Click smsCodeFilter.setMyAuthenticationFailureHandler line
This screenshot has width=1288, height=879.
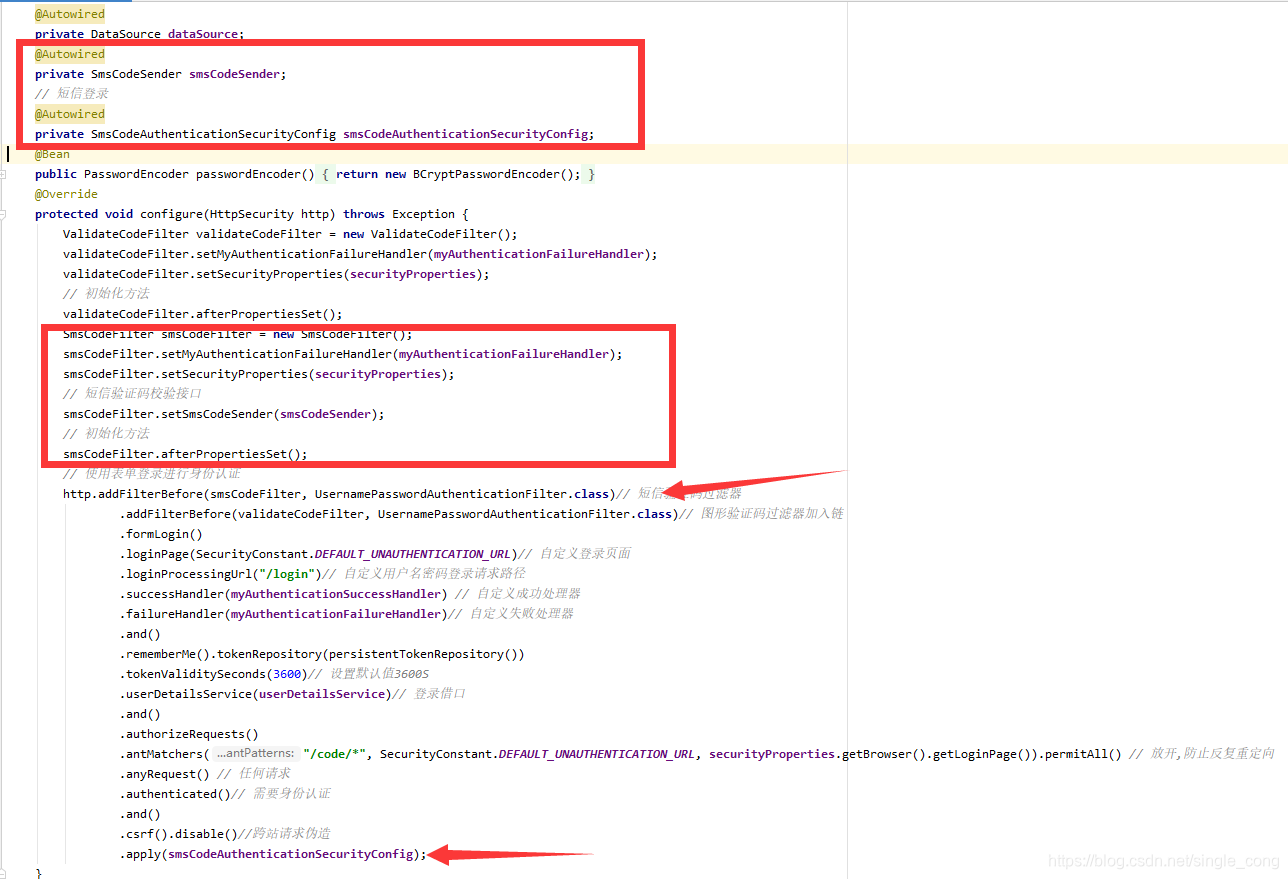[x=342, y=354]
